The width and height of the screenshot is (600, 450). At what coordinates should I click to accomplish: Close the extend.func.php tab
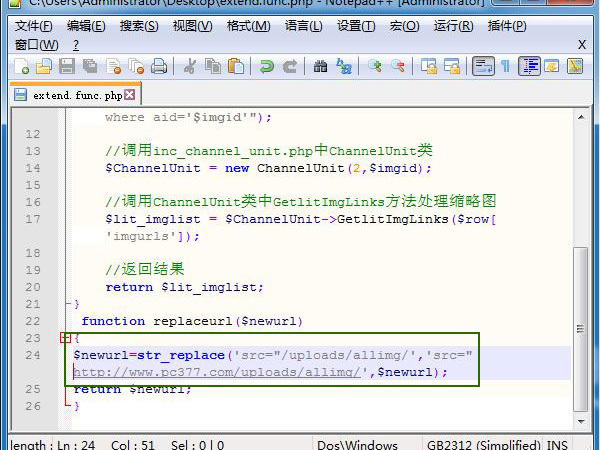[130, 95]
